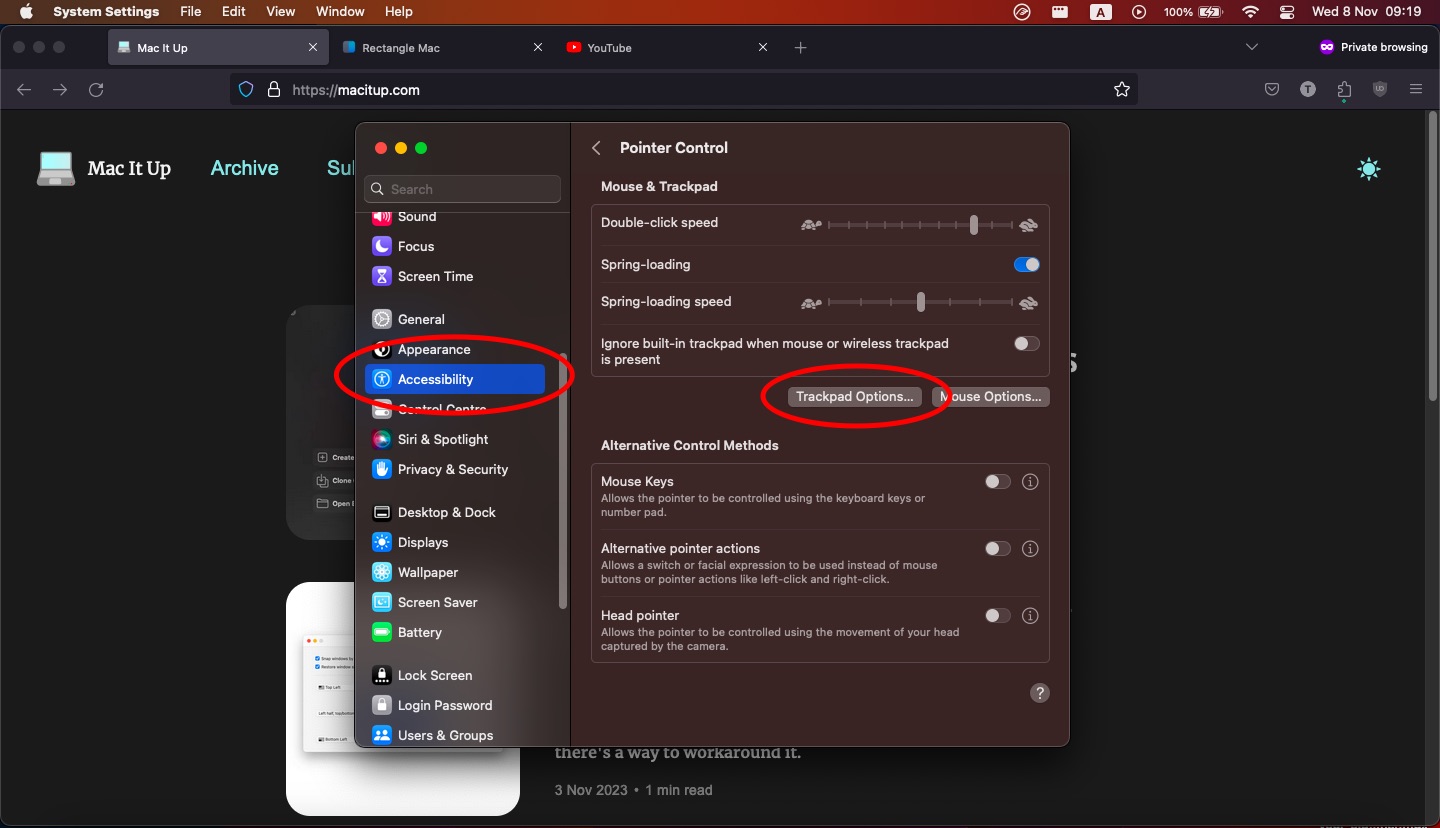Image resolution: width=1440 pixels, height=828 pixels.
Task: Reload the page with refresh icon
Action: coord(96,90)
